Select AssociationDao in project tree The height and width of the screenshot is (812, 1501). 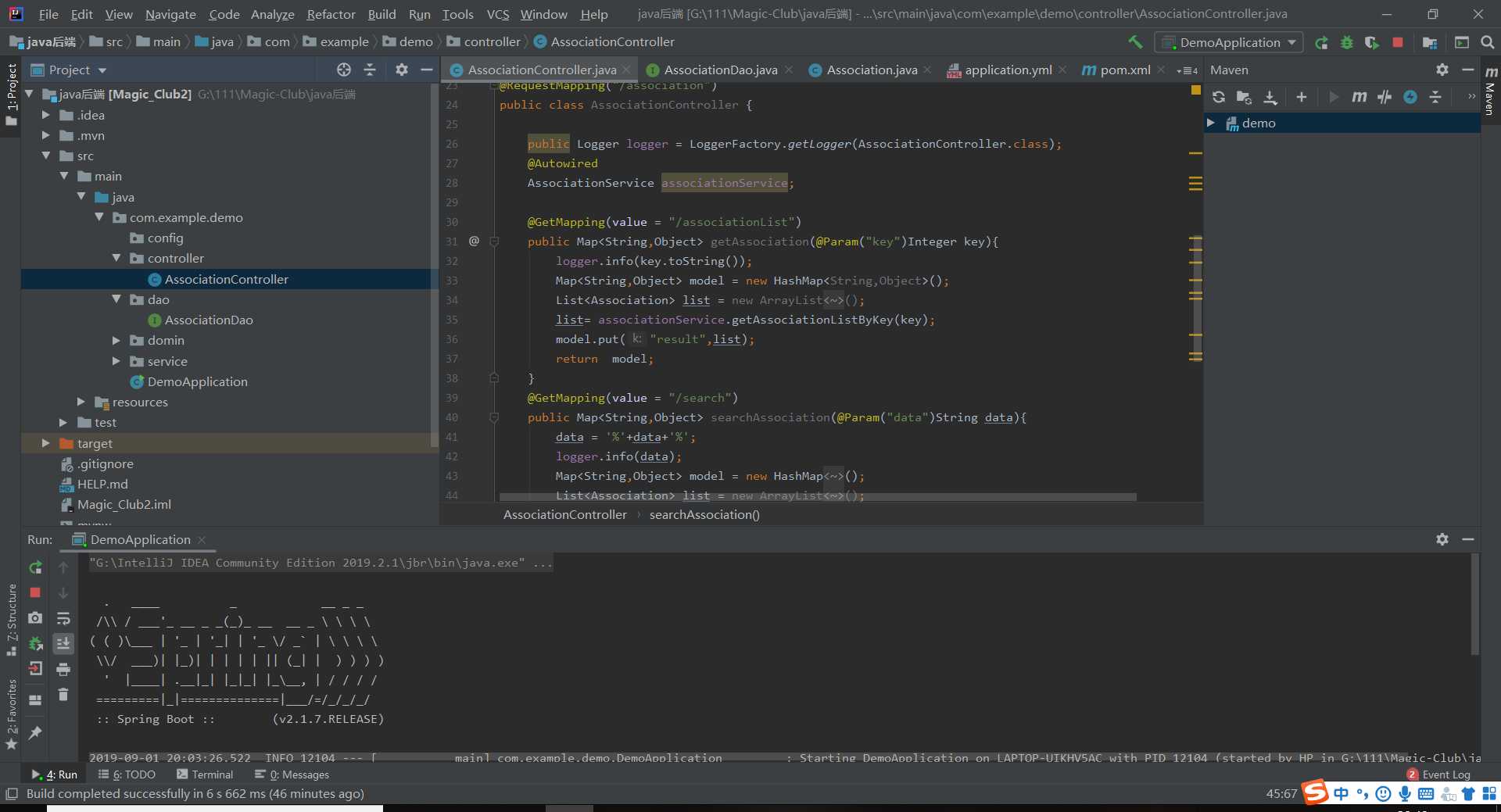click(208, 320)
